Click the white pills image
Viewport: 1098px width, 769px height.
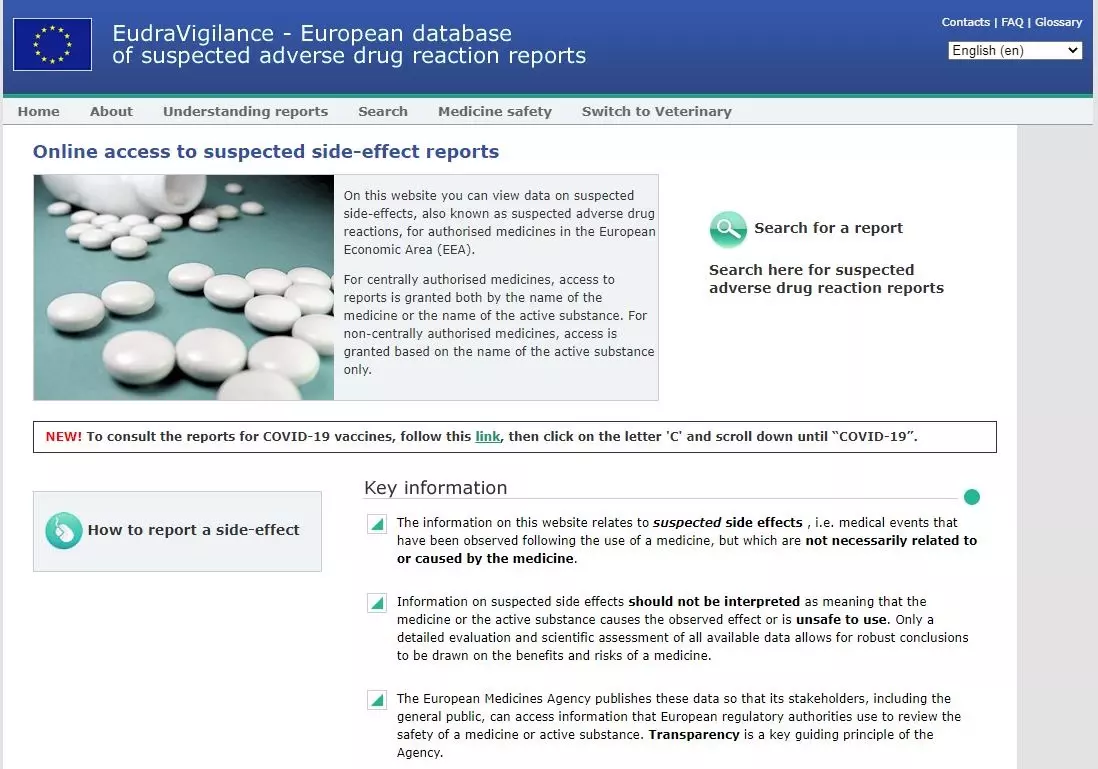tap(183, 287)
